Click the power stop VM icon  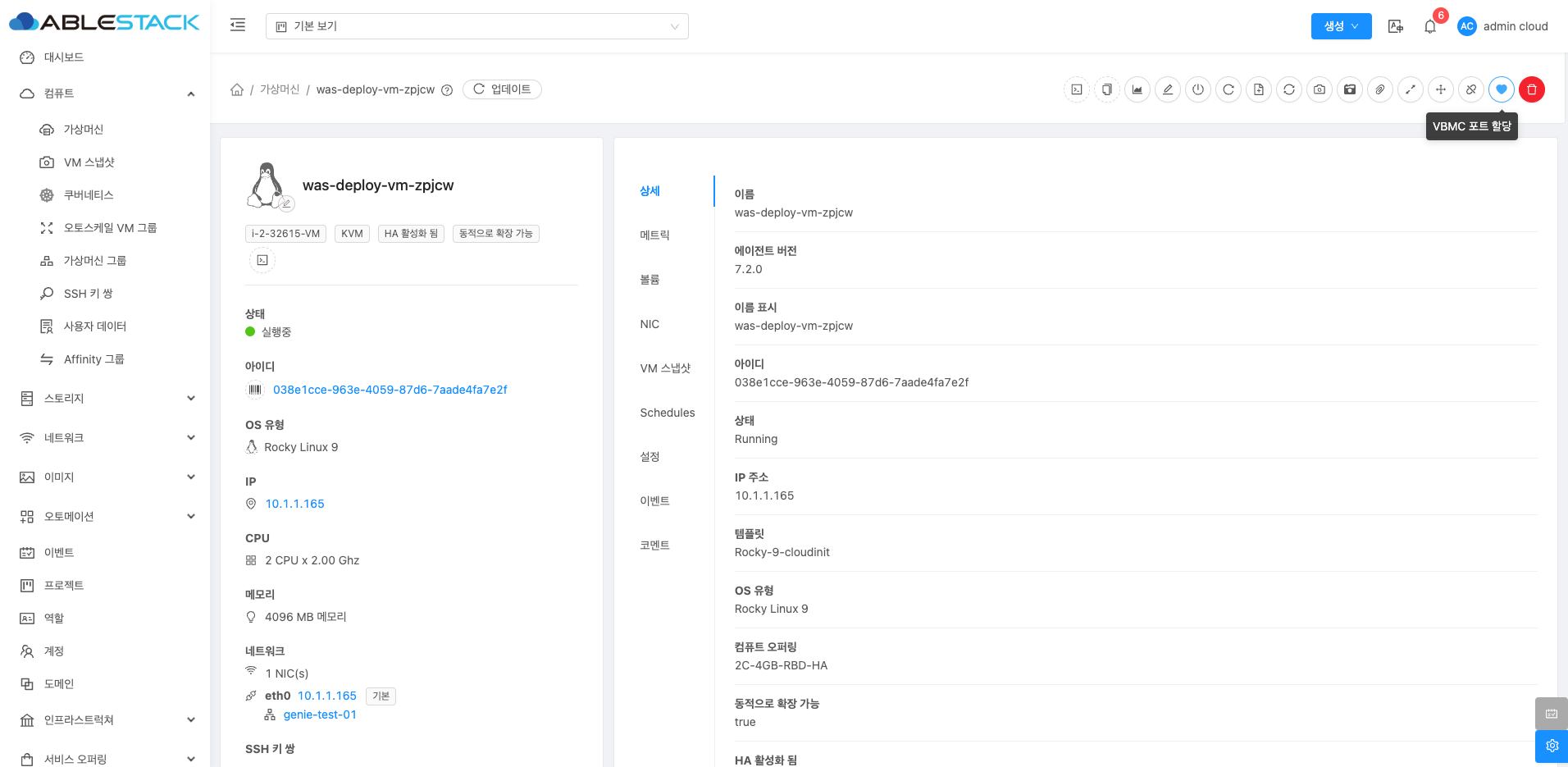point(1198,89)
